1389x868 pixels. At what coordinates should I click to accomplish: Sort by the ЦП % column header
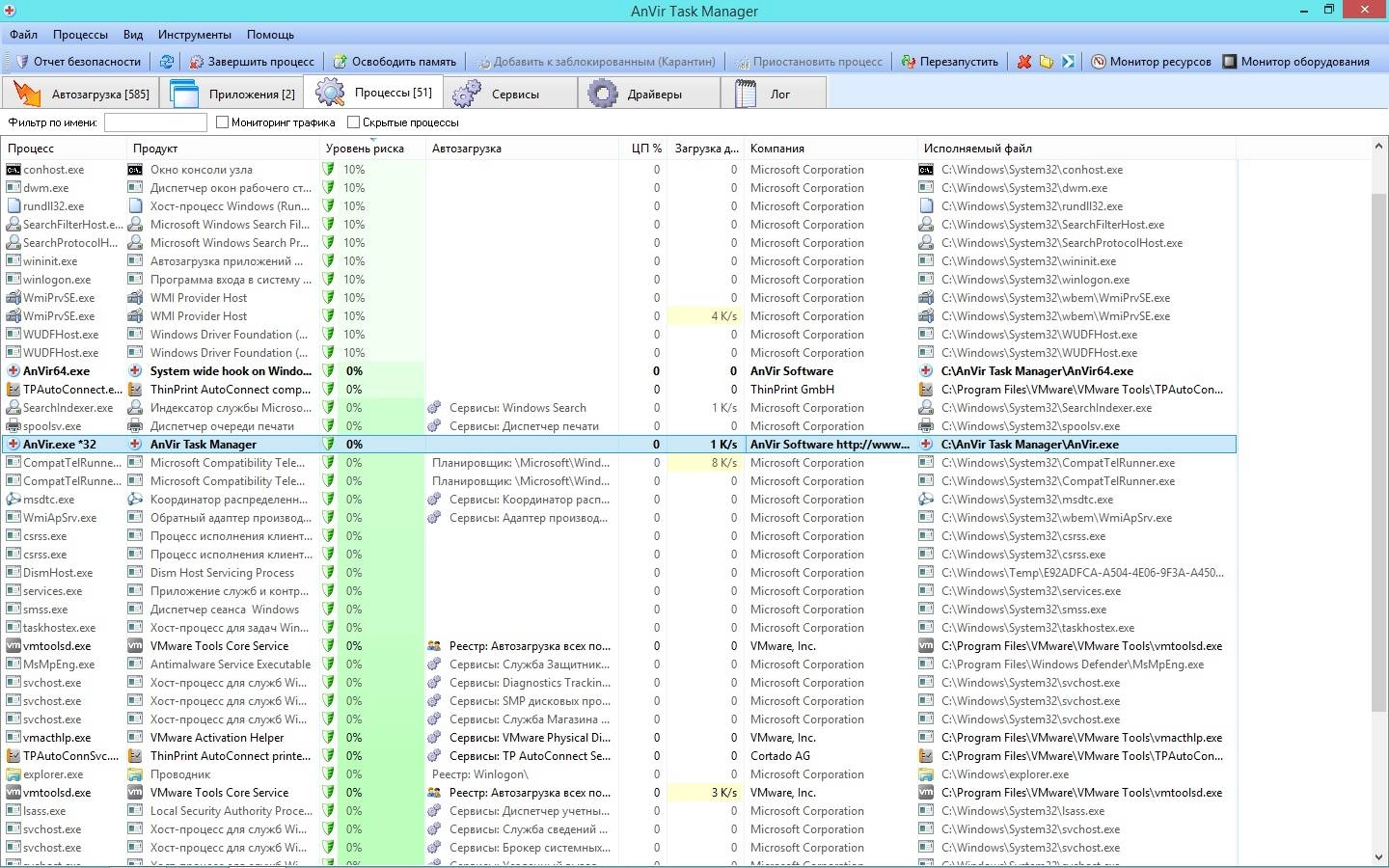click(x=644, y=149)
